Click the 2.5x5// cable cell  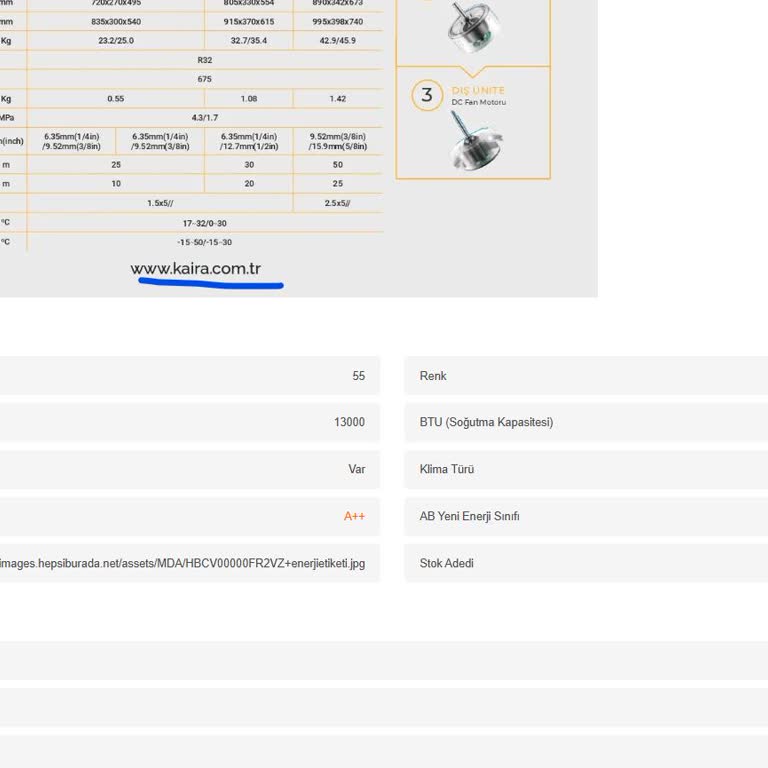coord(337,203)
